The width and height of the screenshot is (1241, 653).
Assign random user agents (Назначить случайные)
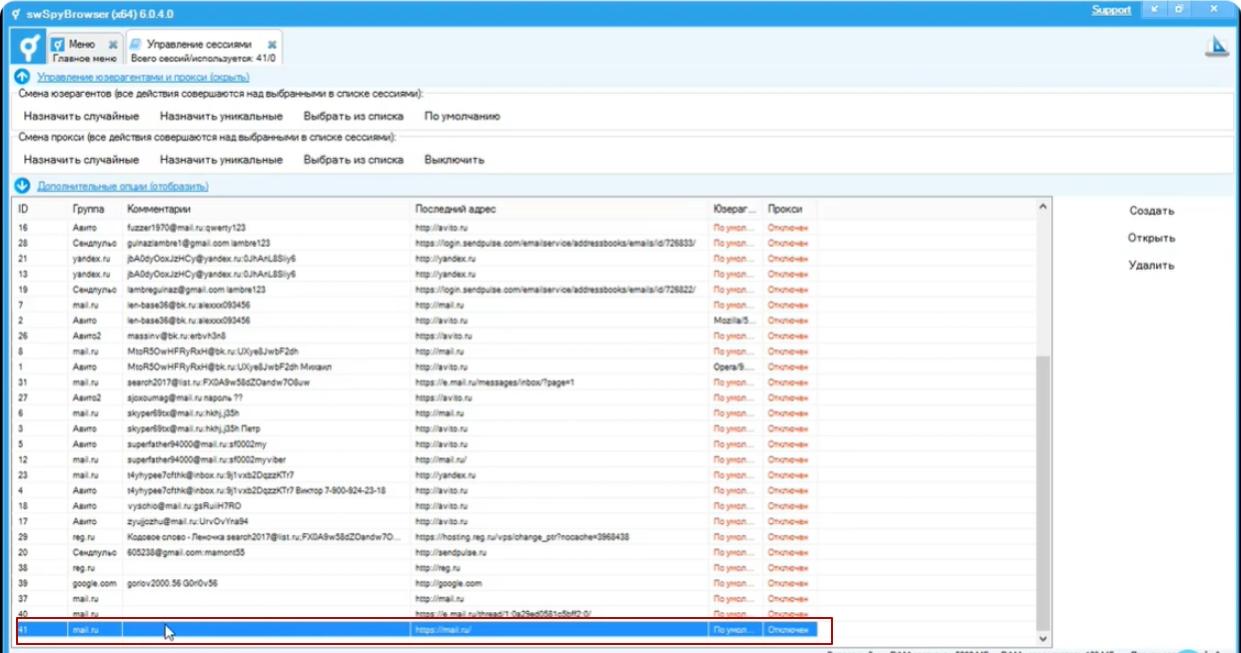81,116
